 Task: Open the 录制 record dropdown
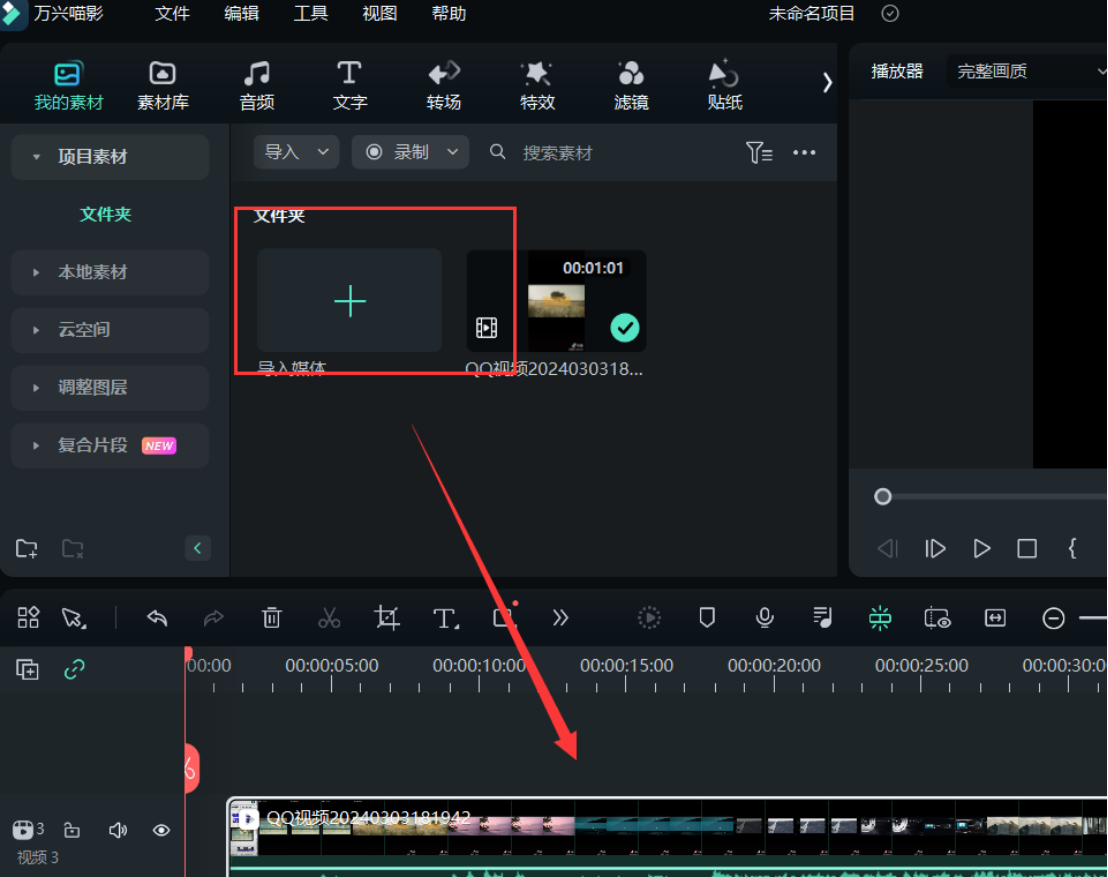411,152
